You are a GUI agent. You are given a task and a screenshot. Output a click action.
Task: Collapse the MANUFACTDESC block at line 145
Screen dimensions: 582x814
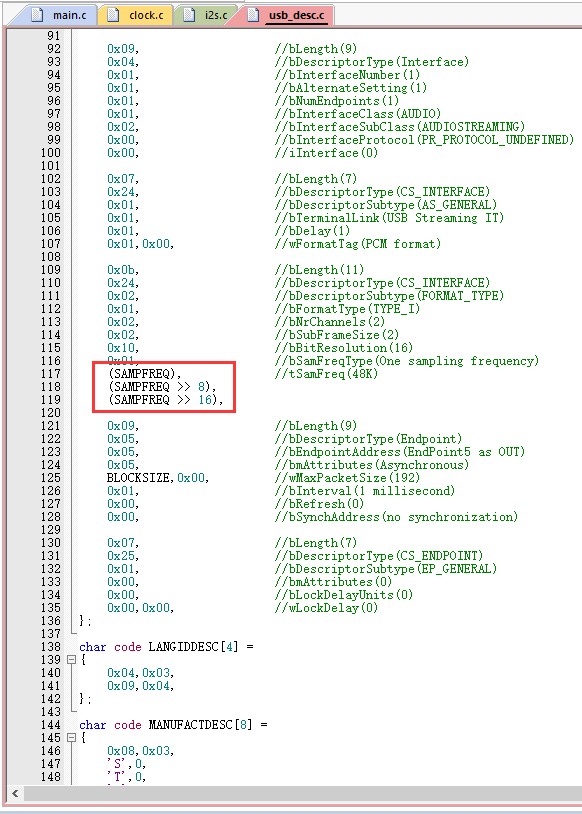point(71,738)
